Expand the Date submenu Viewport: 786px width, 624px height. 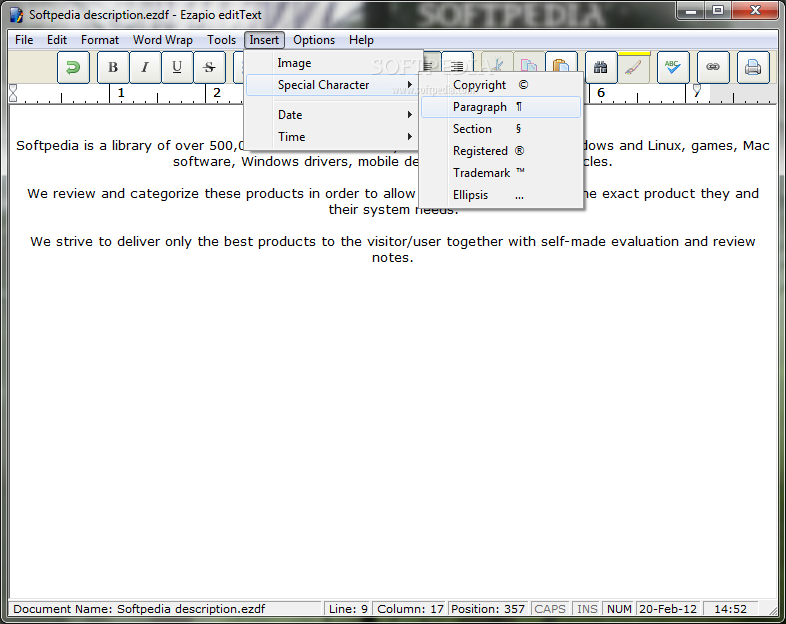(333, 115)
